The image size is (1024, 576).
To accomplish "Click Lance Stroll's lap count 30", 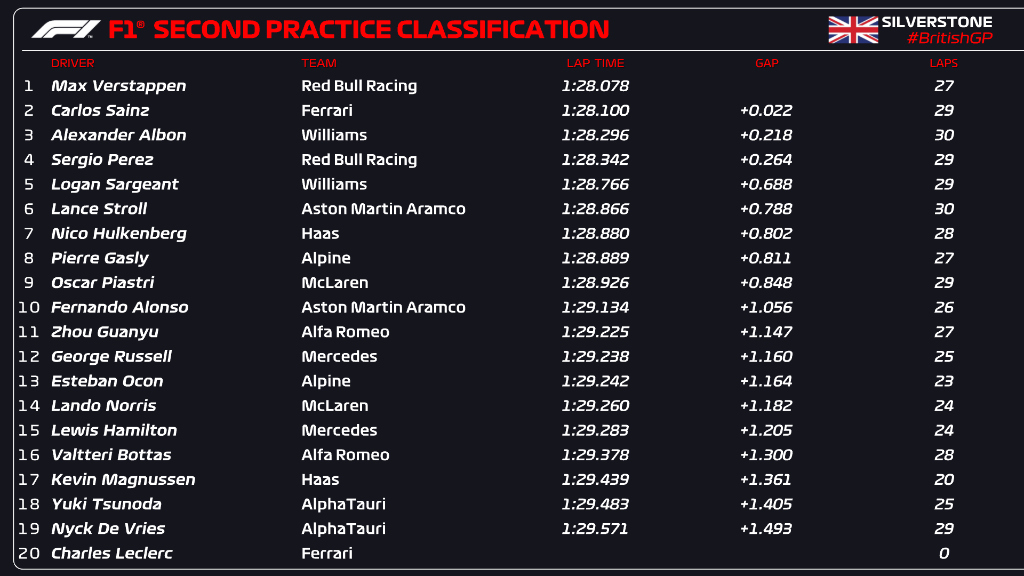I will click(944, 209).
